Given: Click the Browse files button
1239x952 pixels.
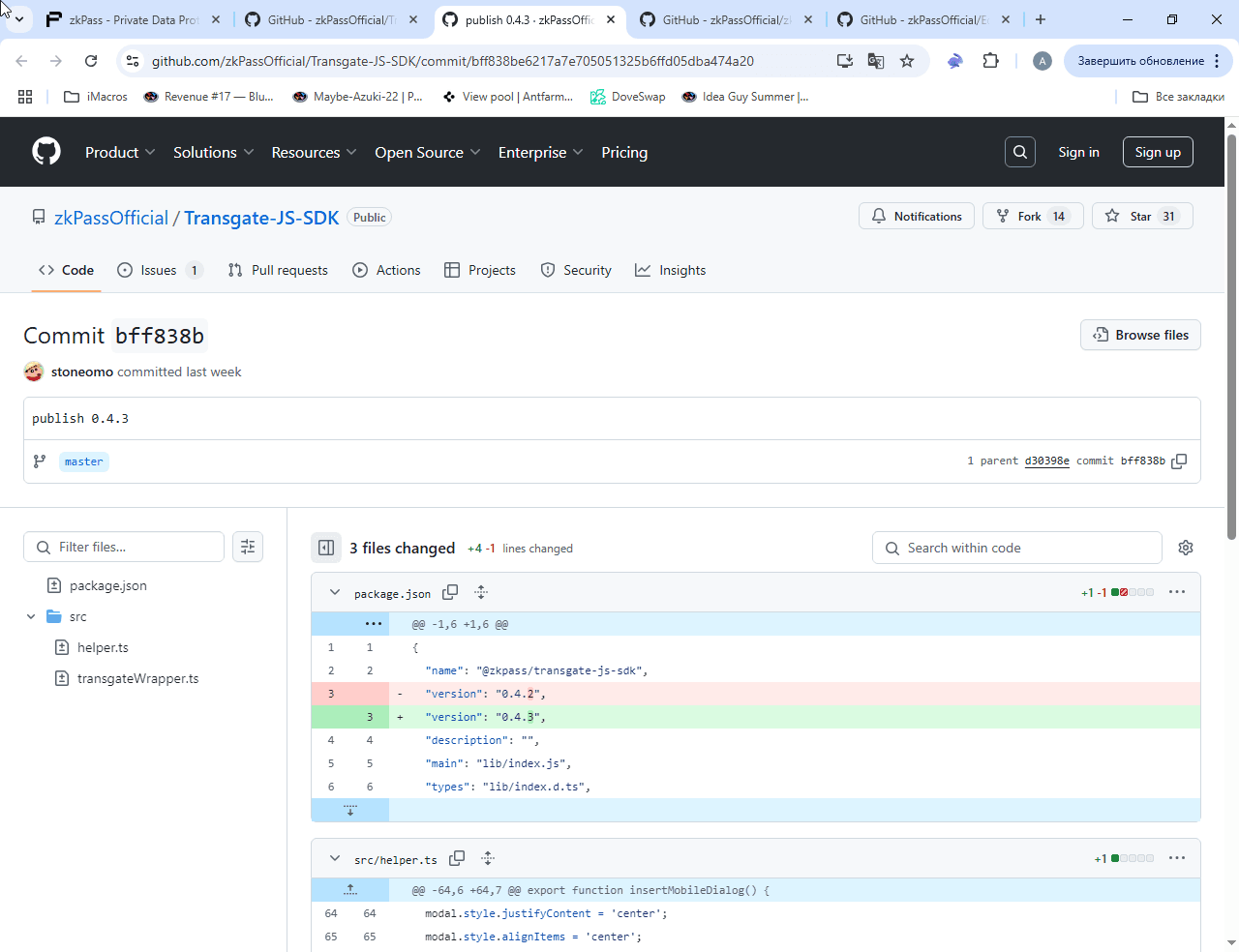Looking at the screenshot, I should 1140,335.
